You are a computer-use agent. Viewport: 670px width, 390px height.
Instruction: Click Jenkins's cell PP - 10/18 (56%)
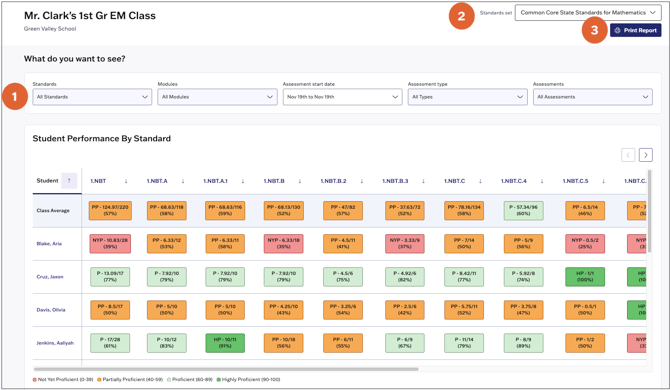click(x=284, y=343)
